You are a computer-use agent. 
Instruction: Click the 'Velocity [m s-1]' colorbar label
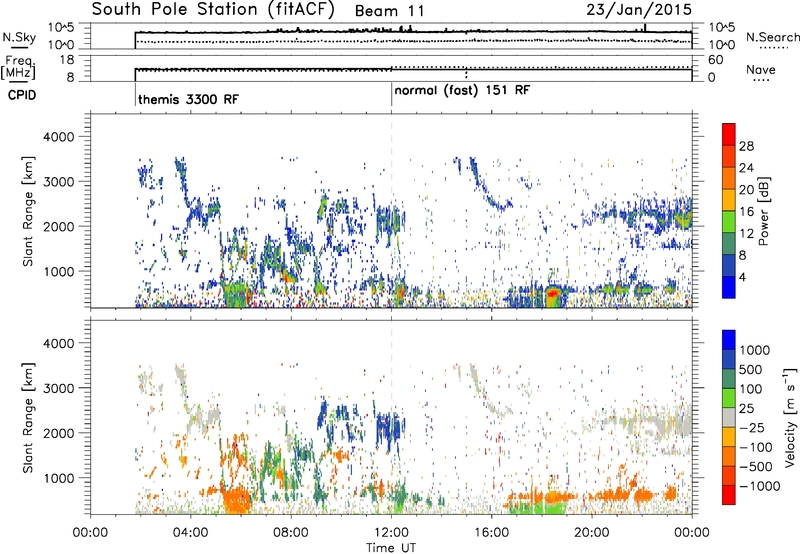point(790,417)
